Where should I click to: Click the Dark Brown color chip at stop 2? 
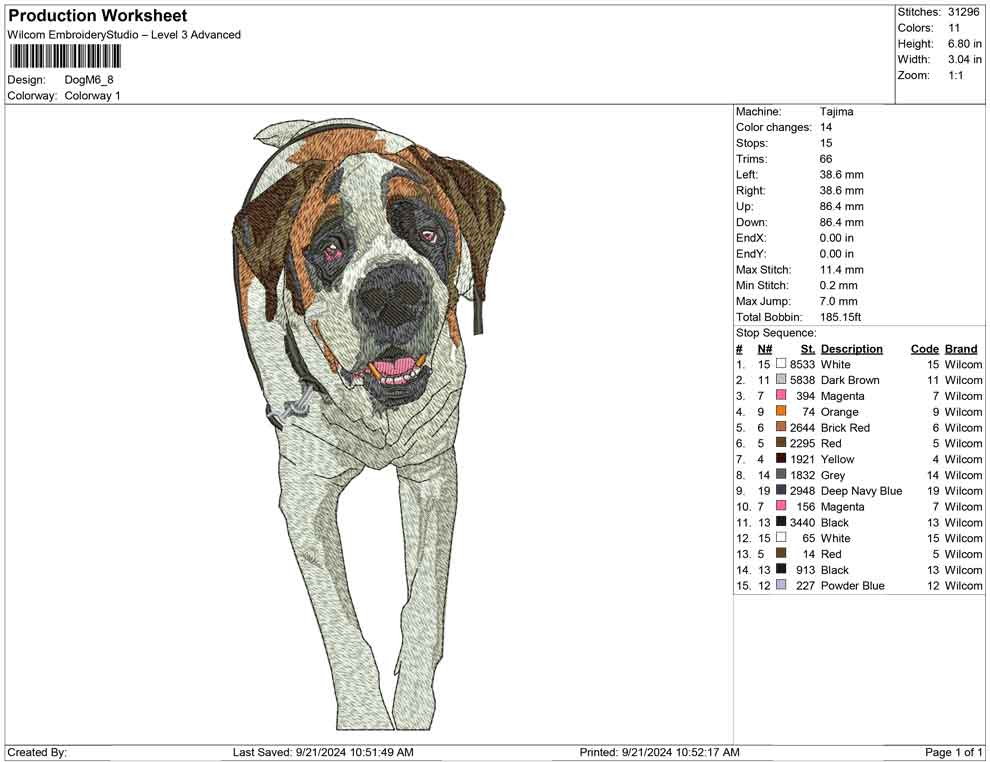pyautogui.click(x=781, y=380)
